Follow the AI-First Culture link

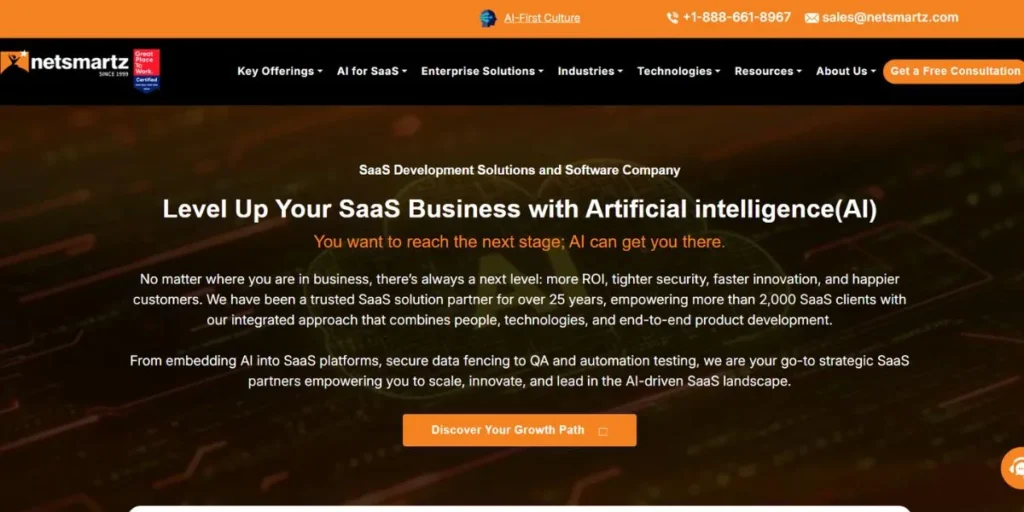click(541, 18)
